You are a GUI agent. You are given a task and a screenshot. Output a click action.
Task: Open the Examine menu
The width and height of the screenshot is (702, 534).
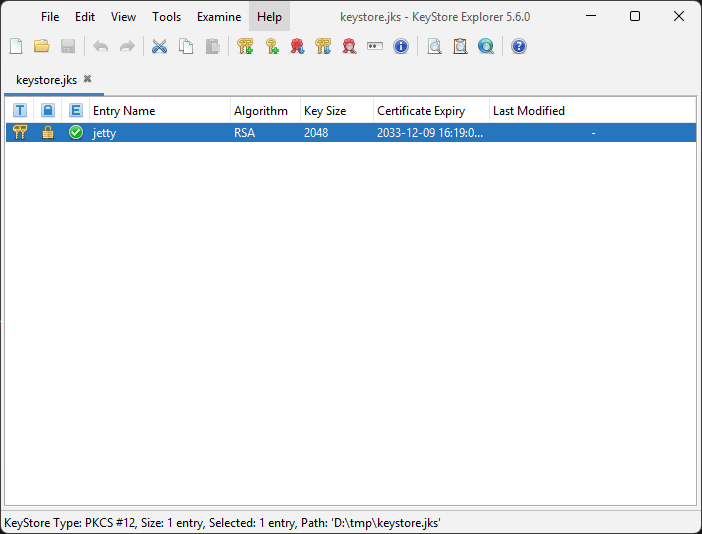219,17
